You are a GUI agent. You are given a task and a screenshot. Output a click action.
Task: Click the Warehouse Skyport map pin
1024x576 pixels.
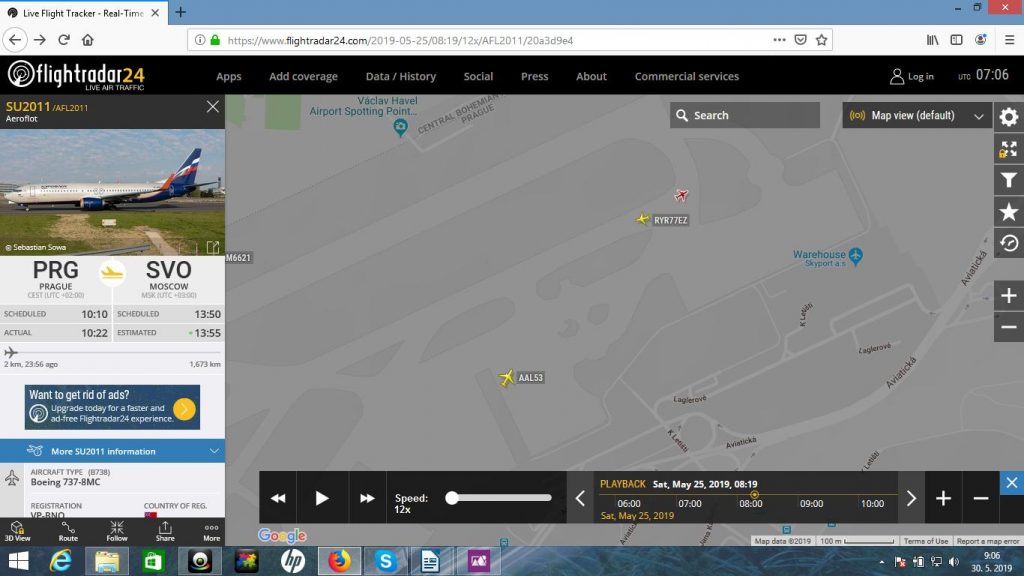point(856,256)
